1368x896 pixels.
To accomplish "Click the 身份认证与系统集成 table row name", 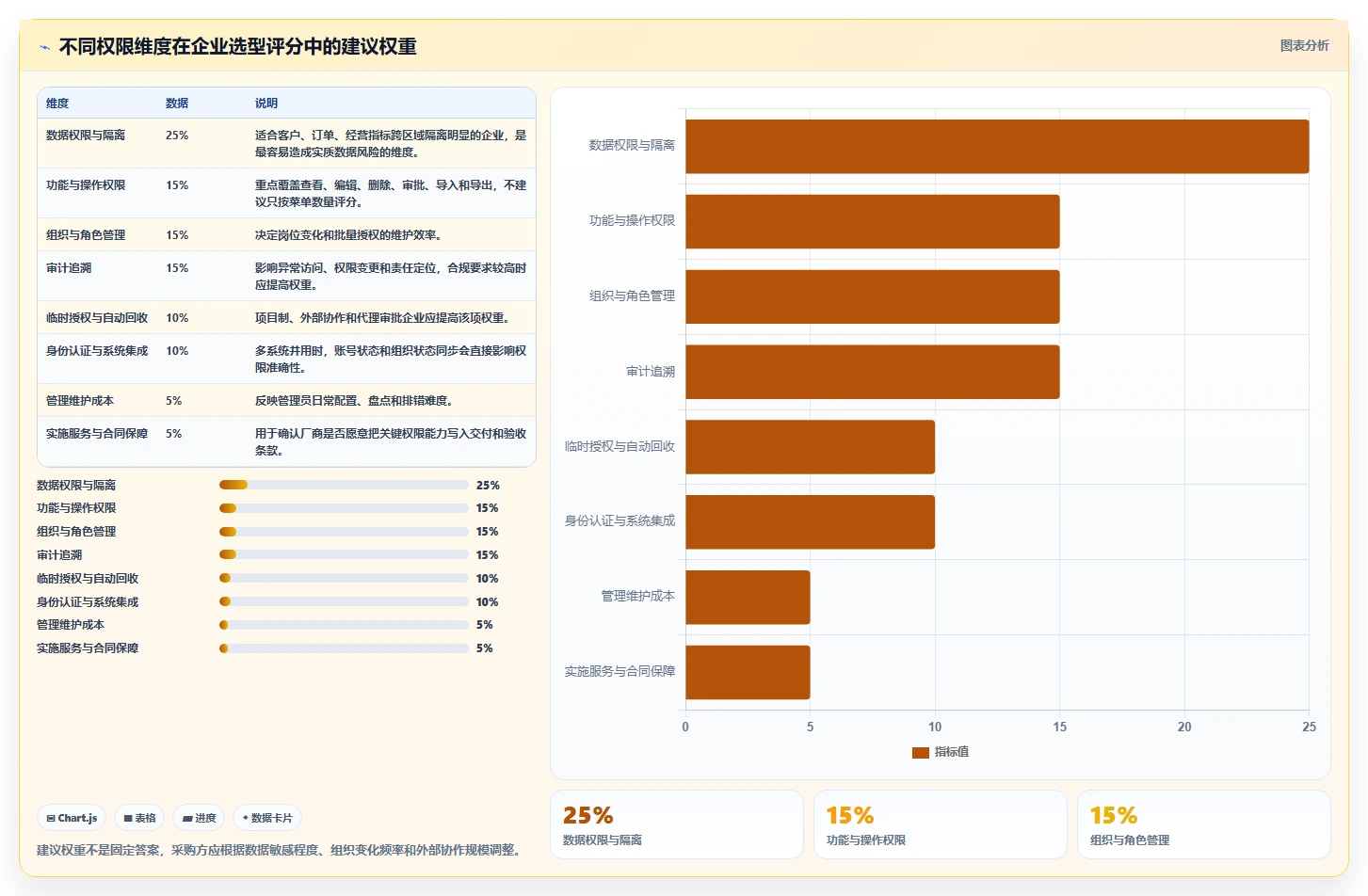I will (97, 351).
